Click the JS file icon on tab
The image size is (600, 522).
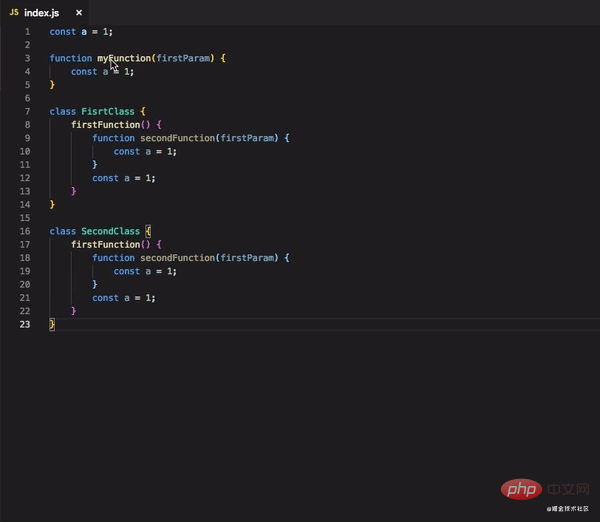tap(14, 12)
